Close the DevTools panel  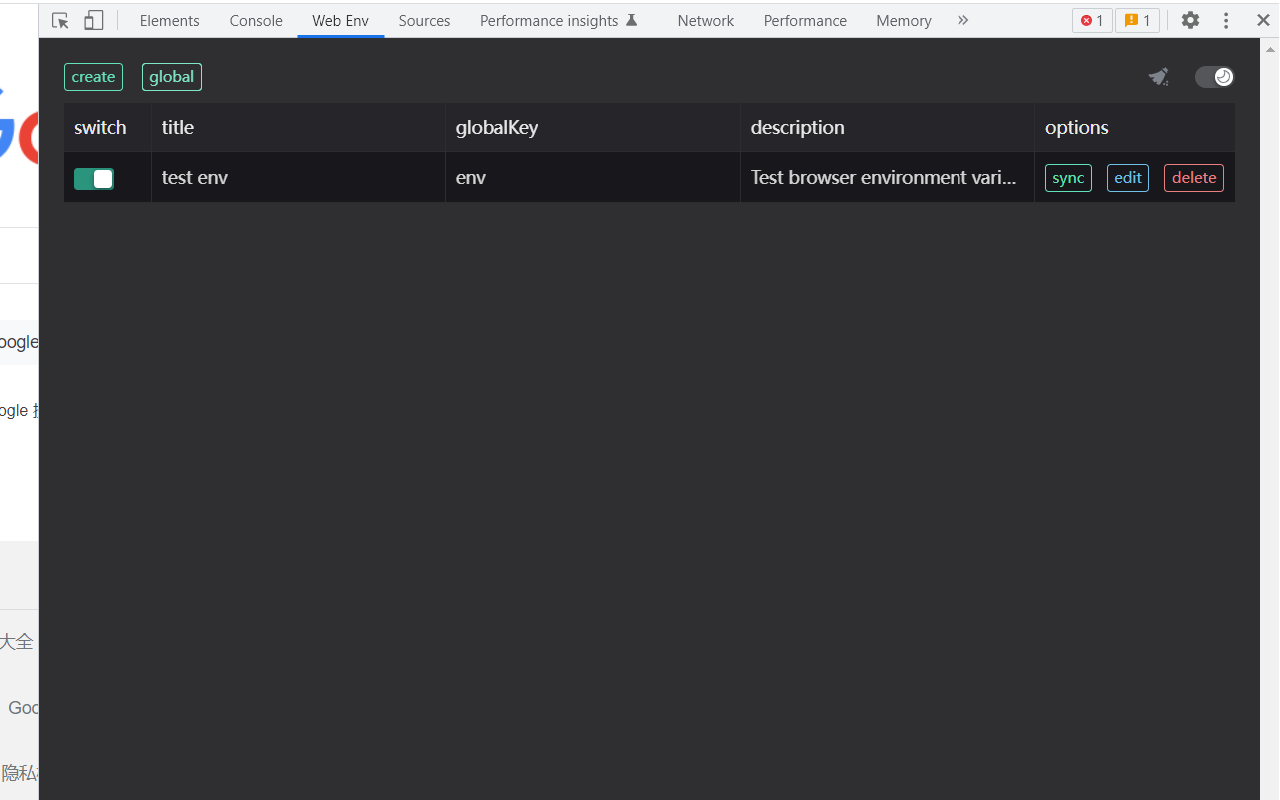(x=1263, y=20)
